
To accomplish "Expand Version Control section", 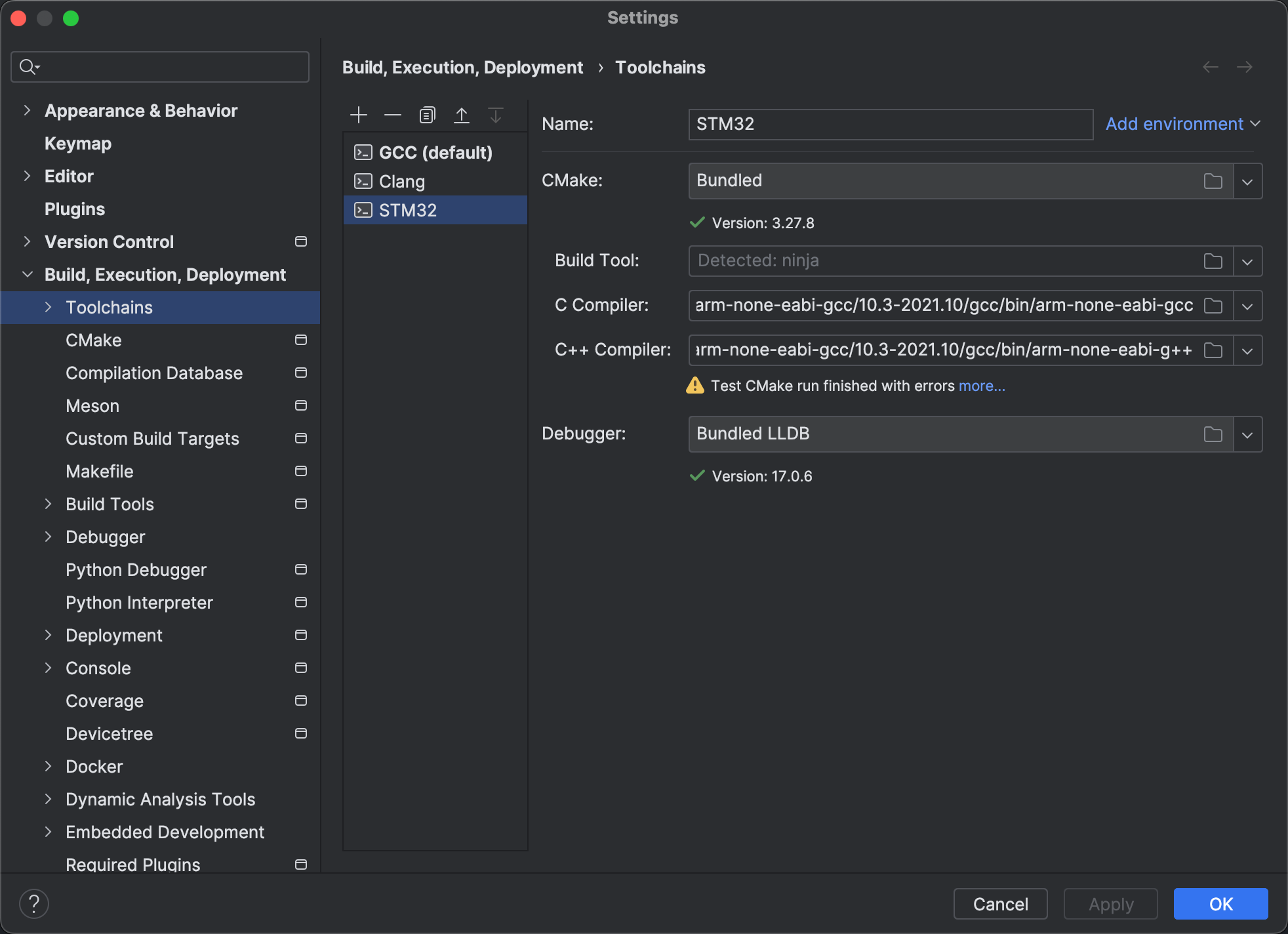I will [27, 241].
